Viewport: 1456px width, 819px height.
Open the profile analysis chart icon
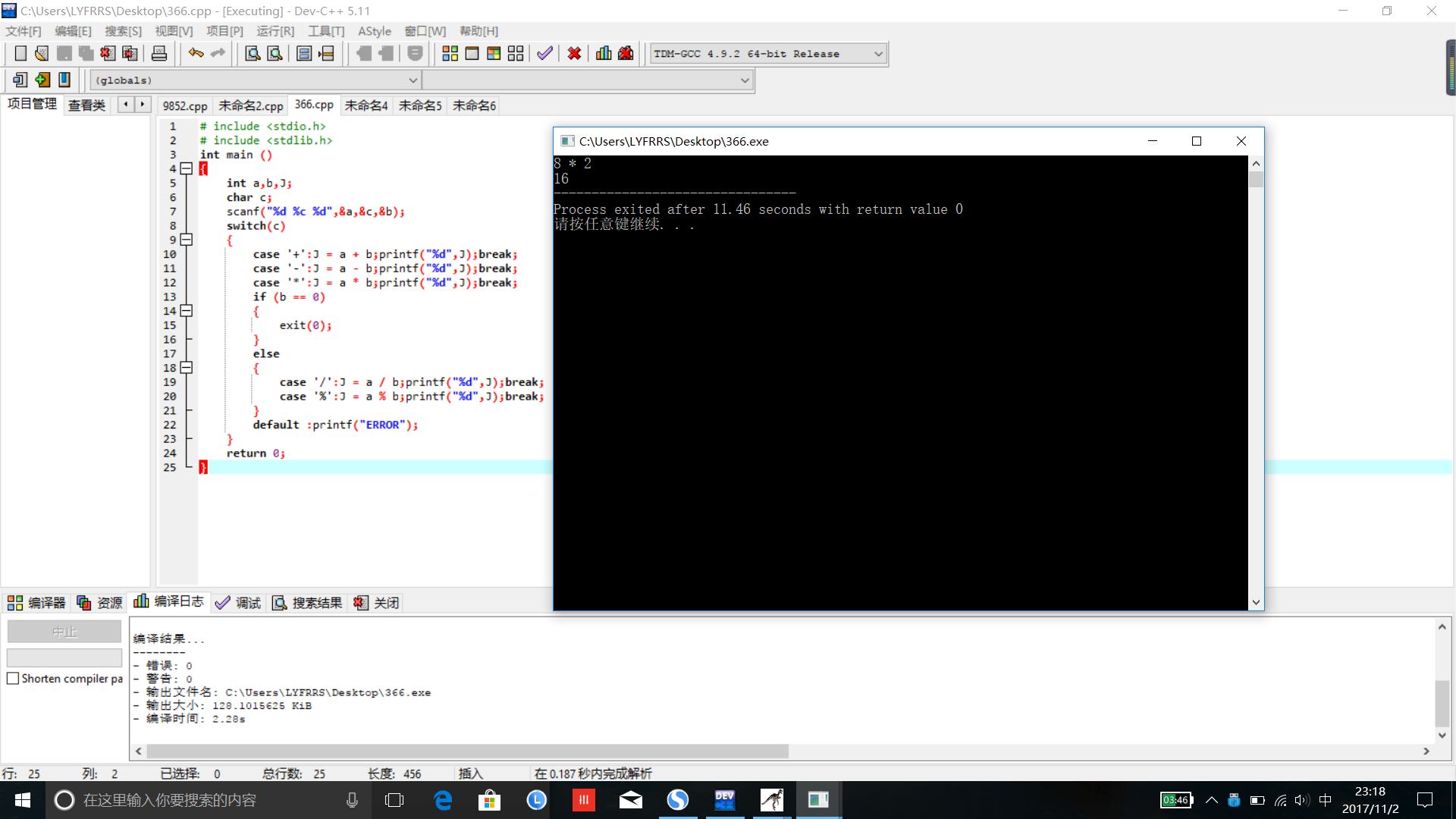[x=604, y=53]
